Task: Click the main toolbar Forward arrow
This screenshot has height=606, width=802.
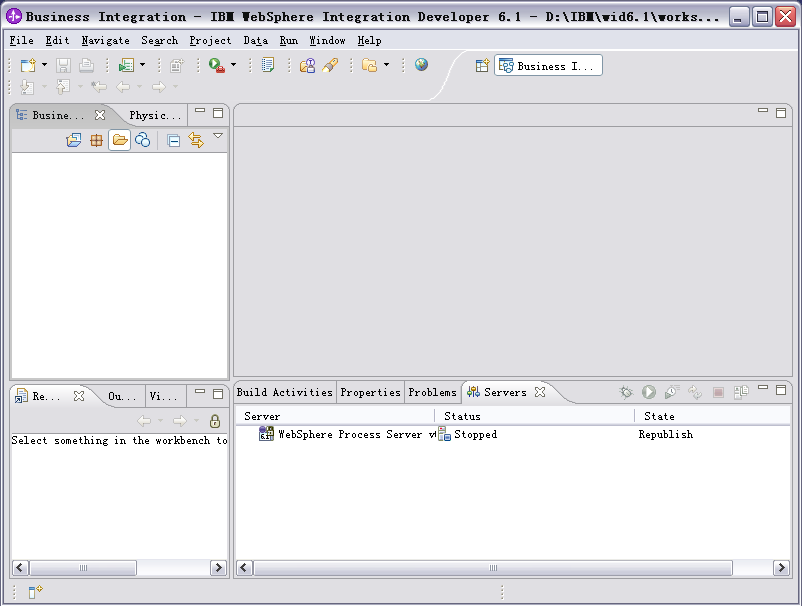Action: click(159, 87)
